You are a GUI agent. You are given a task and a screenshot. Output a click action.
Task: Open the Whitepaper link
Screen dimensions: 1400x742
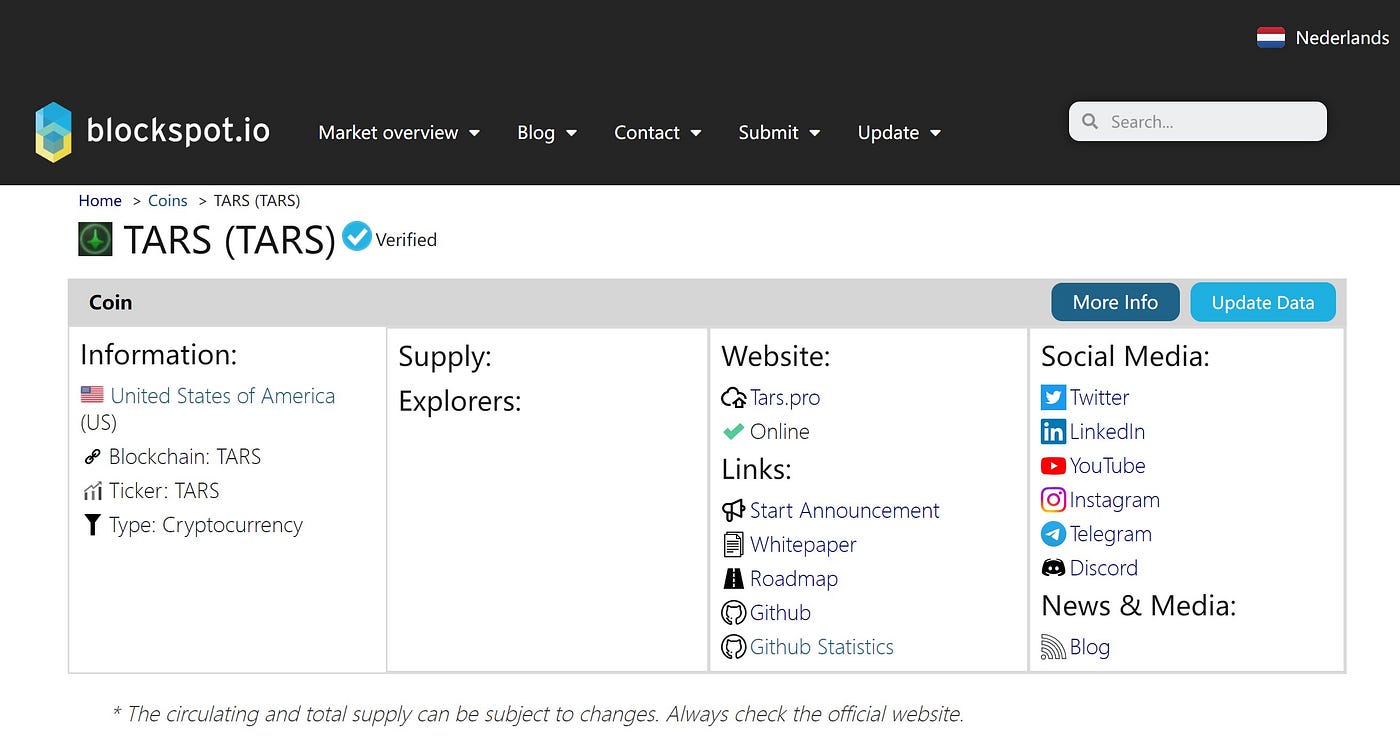[x=803, y=544]
